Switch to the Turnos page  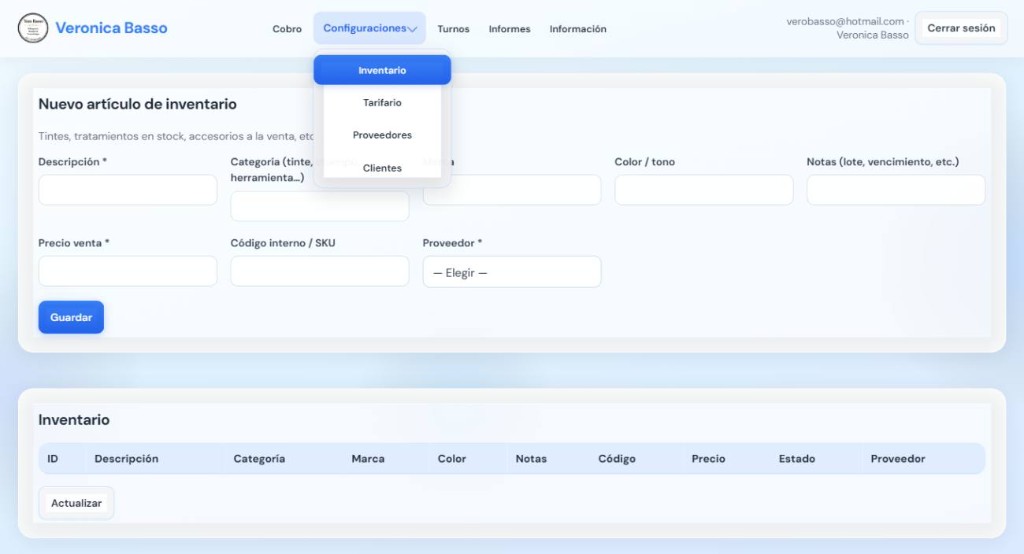tap(453, 29)
